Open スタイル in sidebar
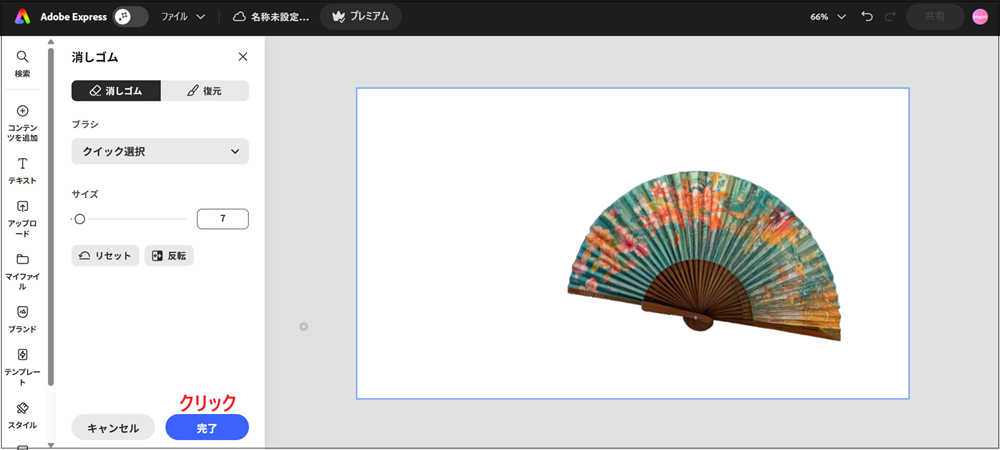 (22, 416)
